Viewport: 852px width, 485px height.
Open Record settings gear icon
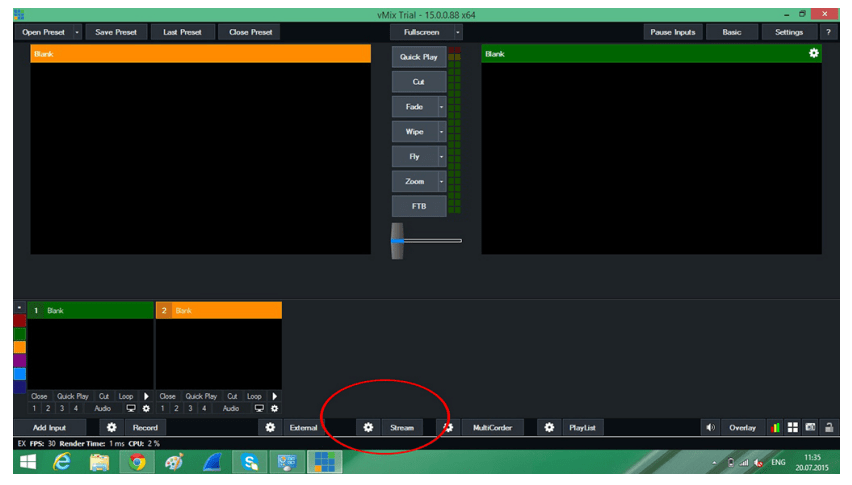pyautogui.click(x=111, y=427)
